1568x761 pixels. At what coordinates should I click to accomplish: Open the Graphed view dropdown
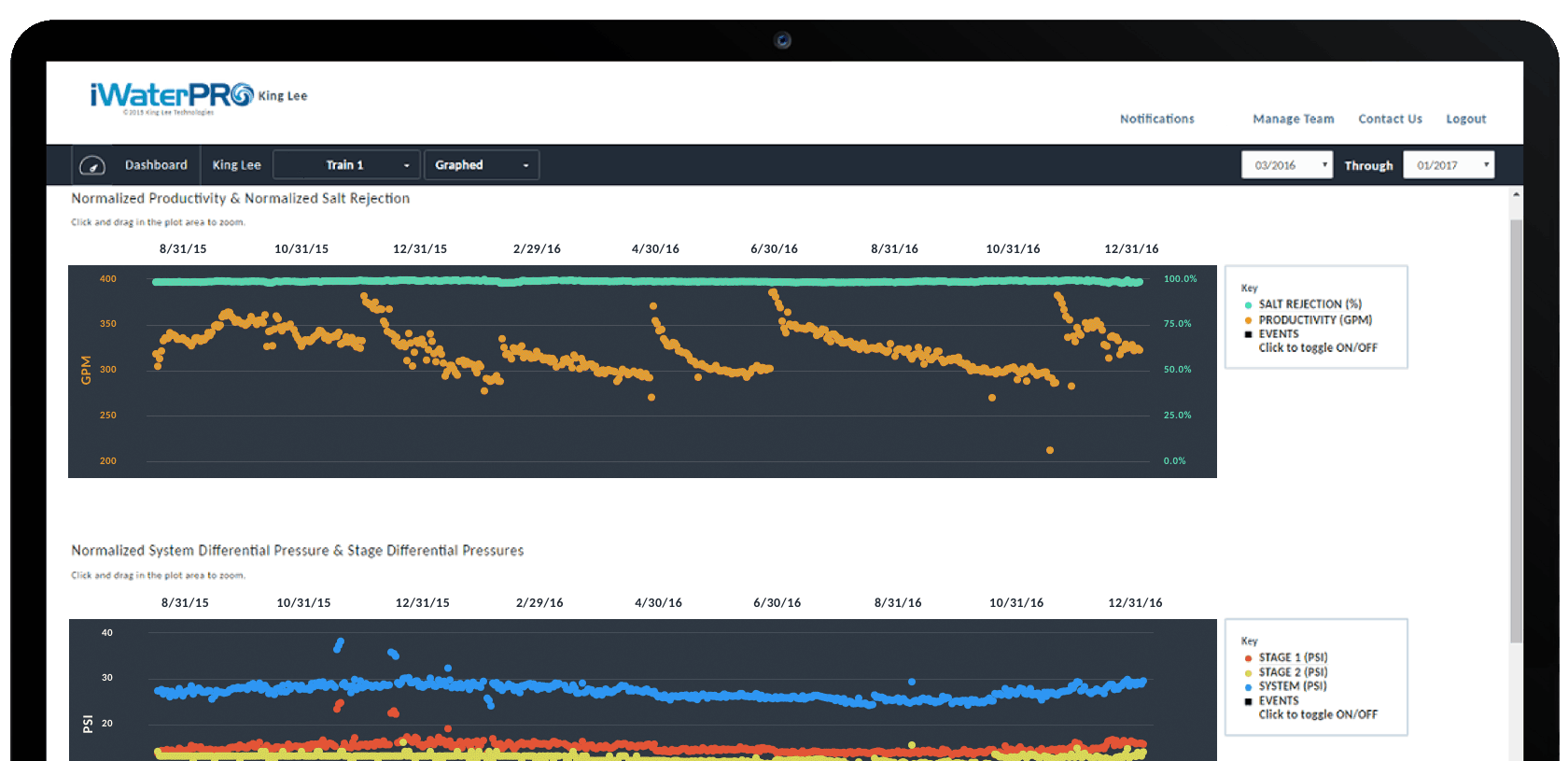pos(482,165)
